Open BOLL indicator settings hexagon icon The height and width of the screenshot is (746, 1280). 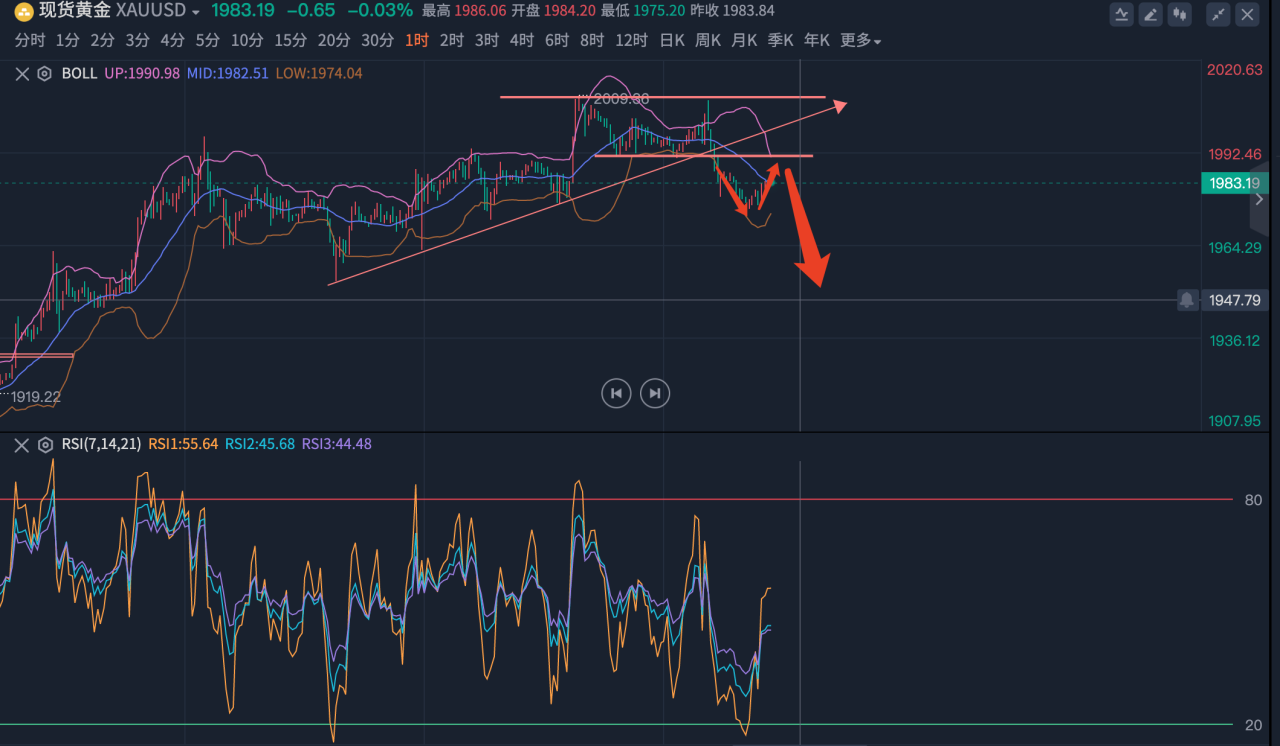click(x=44, y=73)
